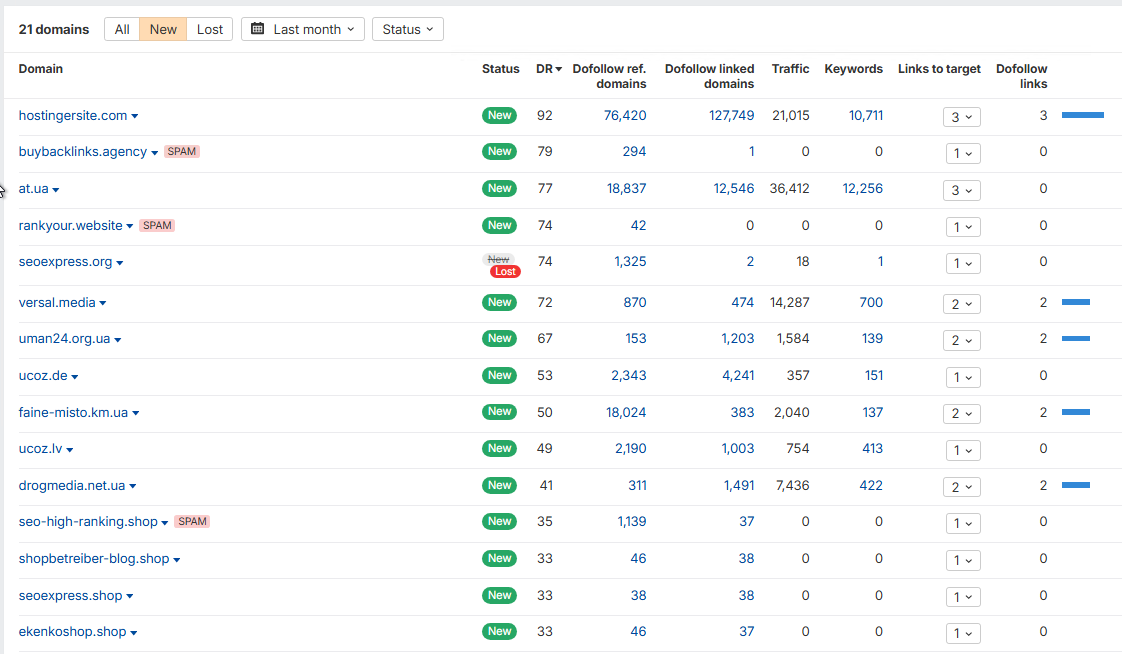Click dofollow links bar for versal.media
Screen dimensions: 1122x654
coord(1075,303)
